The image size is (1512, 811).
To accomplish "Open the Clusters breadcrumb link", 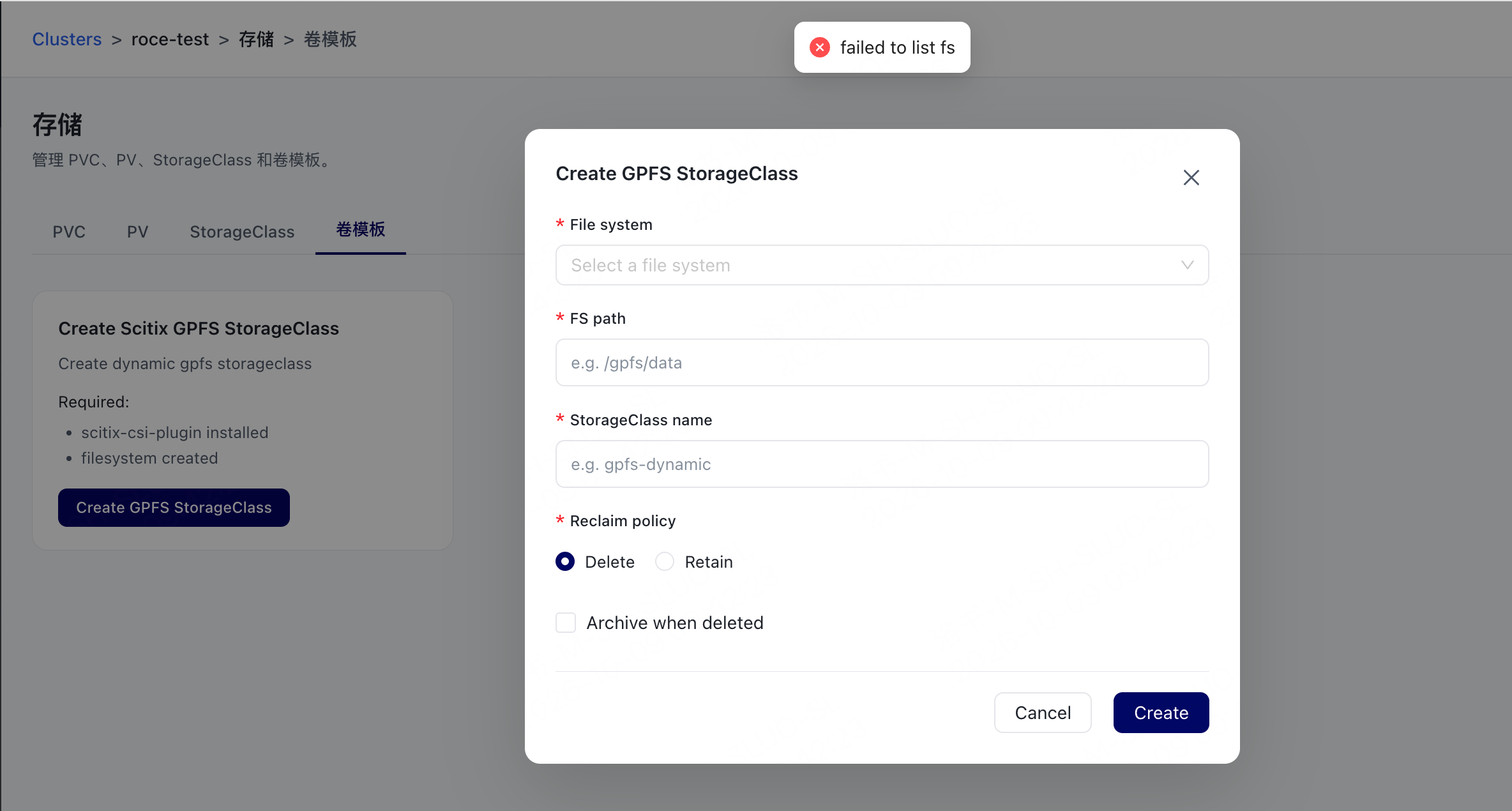I will [67, 40].
